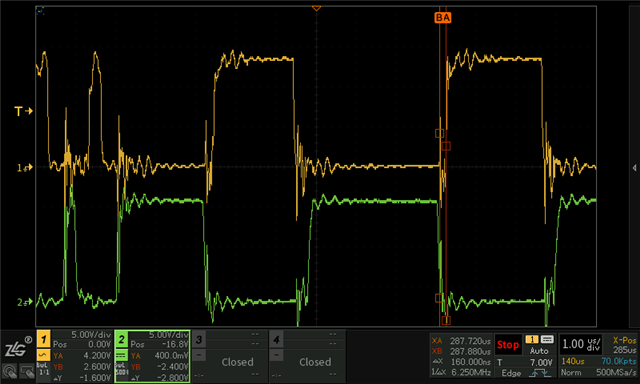Image resolution: width=640 pixels, height=384 pixels.
Task: Select channel 2 ground level marker
Action: (24, 302)
